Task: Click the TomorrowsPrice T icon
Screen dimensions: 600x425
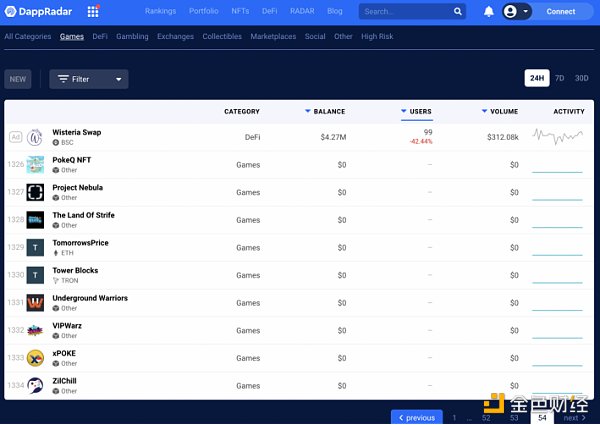Action: point(35,248)
